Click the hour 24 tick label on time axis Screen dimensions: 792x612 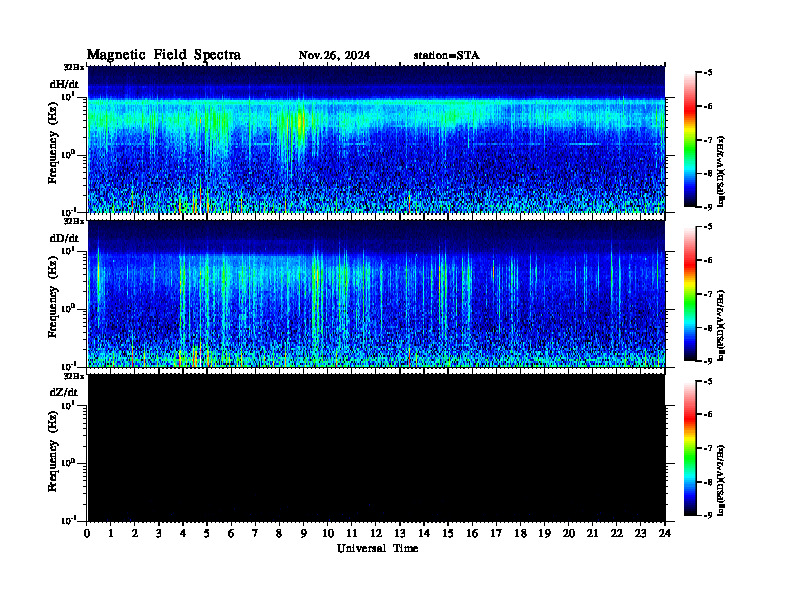pyautogui.click(x=664, y=533)
